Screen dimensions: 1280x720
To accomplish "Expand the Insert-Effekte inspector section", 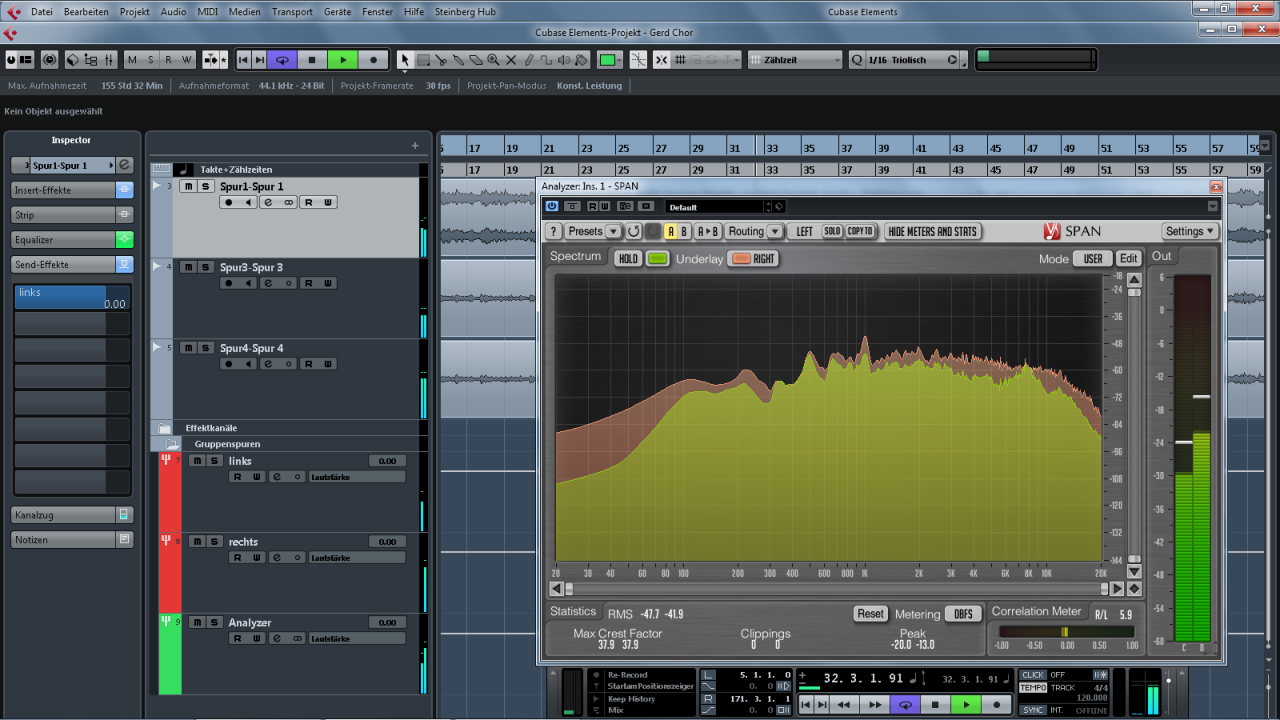I will [72, 190].
